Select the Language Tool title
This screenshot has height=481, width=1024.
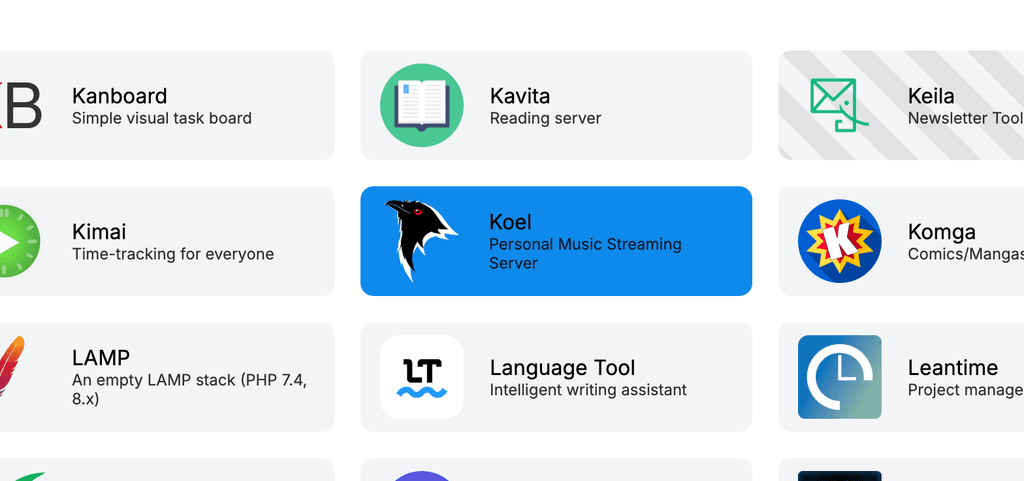(x=562, y=368)
